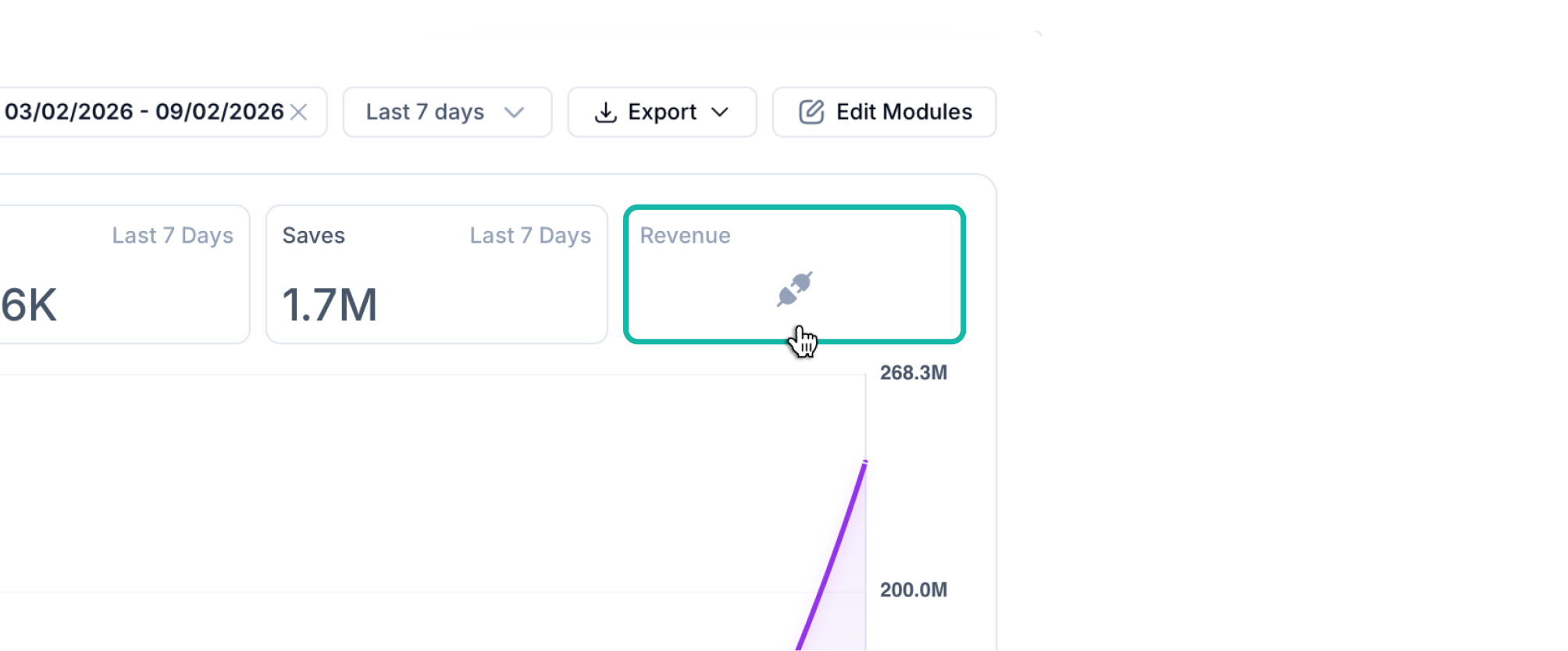This screenshot has width=1568, height=651.
Task: Select the Saves card title
Action: coord(313,236)
